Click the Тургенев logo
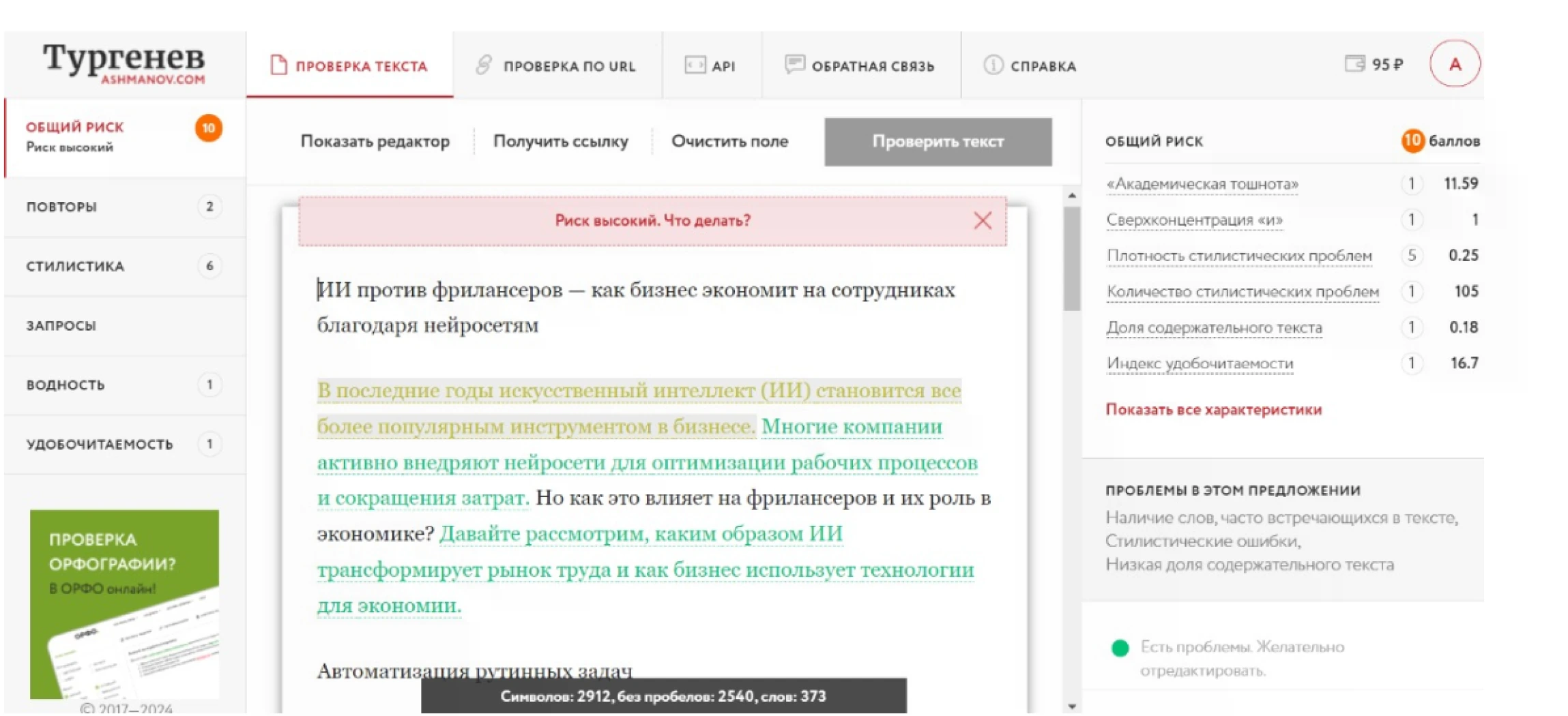1568x716 pixels. 124,63
